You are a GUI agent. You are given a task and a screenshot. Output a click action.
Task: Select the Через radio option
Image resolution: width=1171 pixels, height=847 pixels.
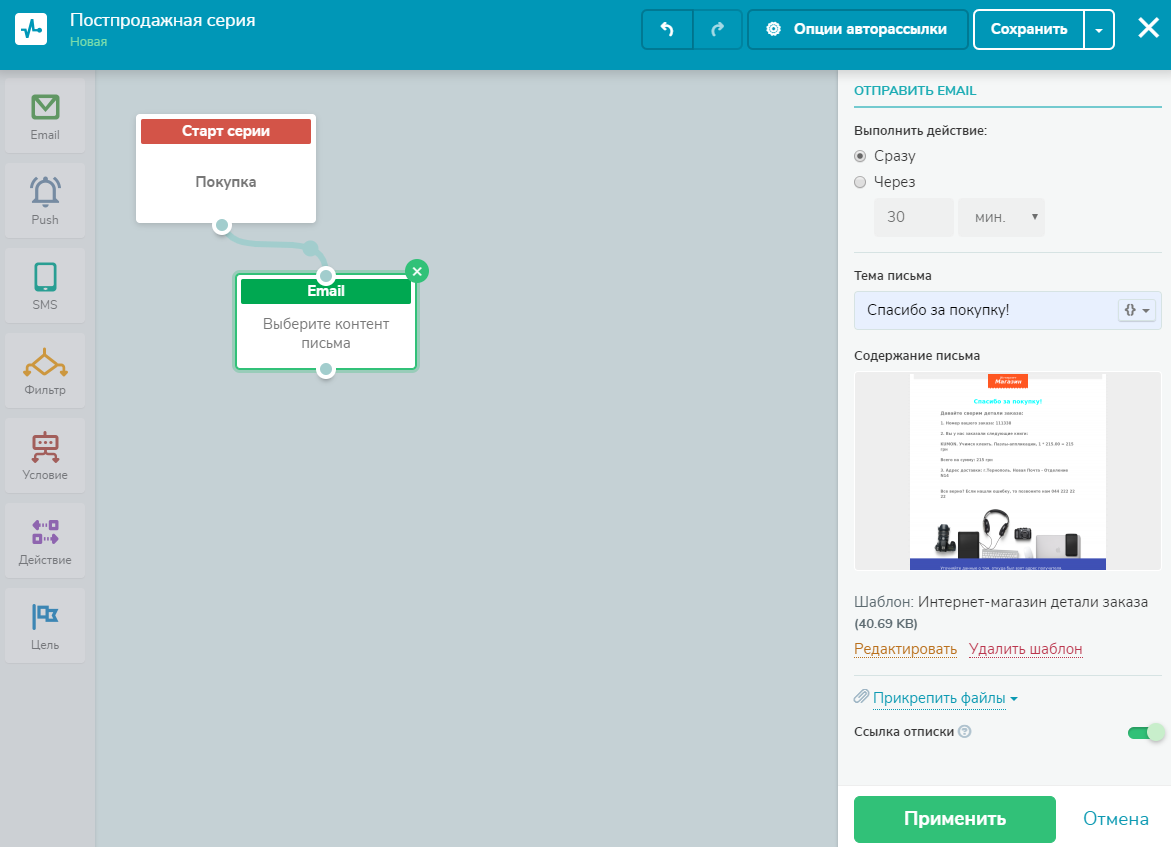pyautogui.click(x=860, y=182)
